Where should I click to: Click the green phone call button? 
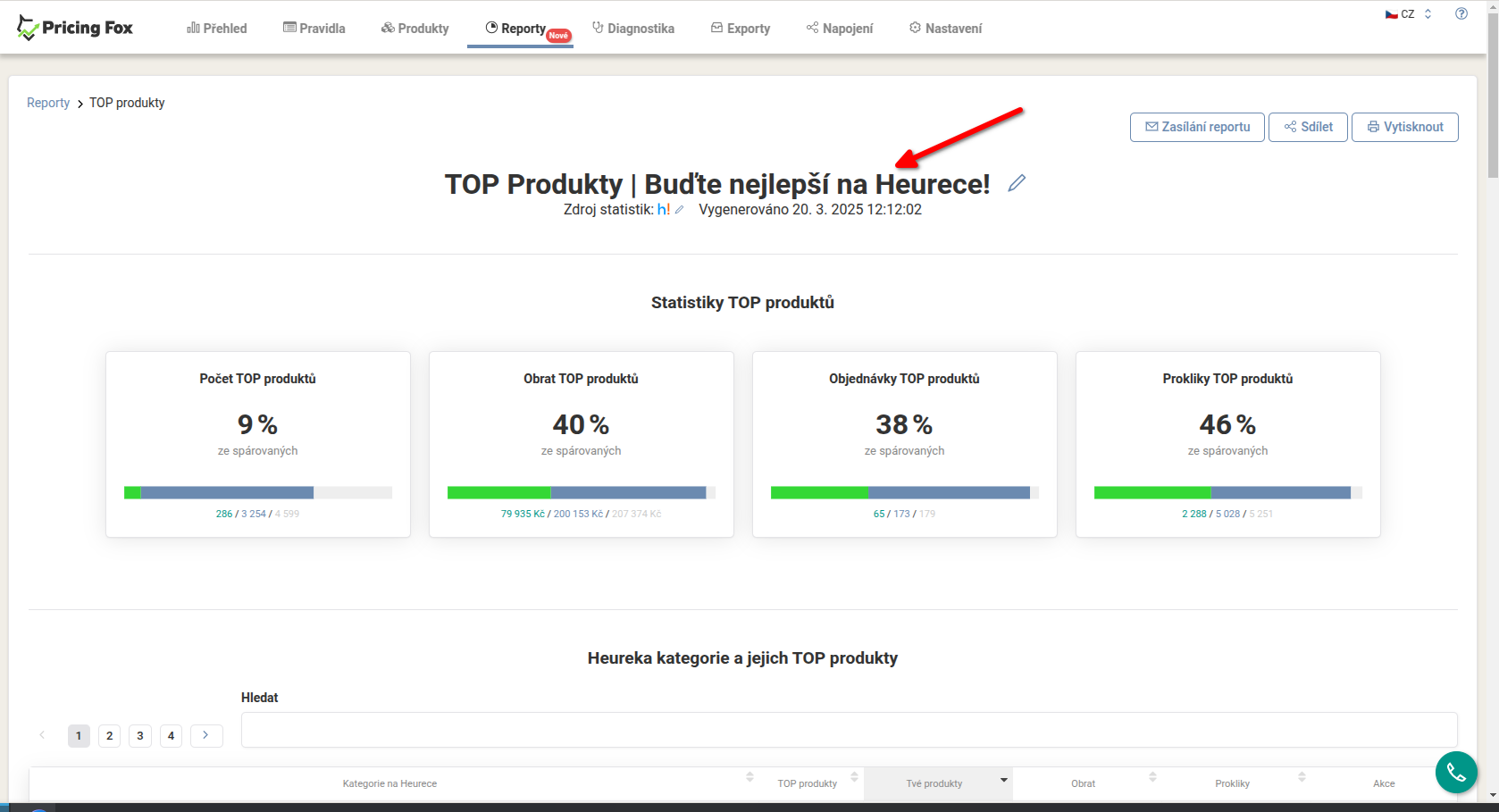pyautogui.click(x=1456, y=773)
